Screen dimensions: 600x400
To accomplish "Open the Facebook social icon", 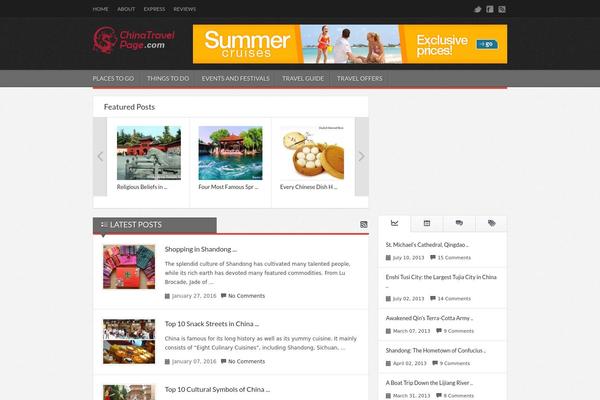I will 490,9.
